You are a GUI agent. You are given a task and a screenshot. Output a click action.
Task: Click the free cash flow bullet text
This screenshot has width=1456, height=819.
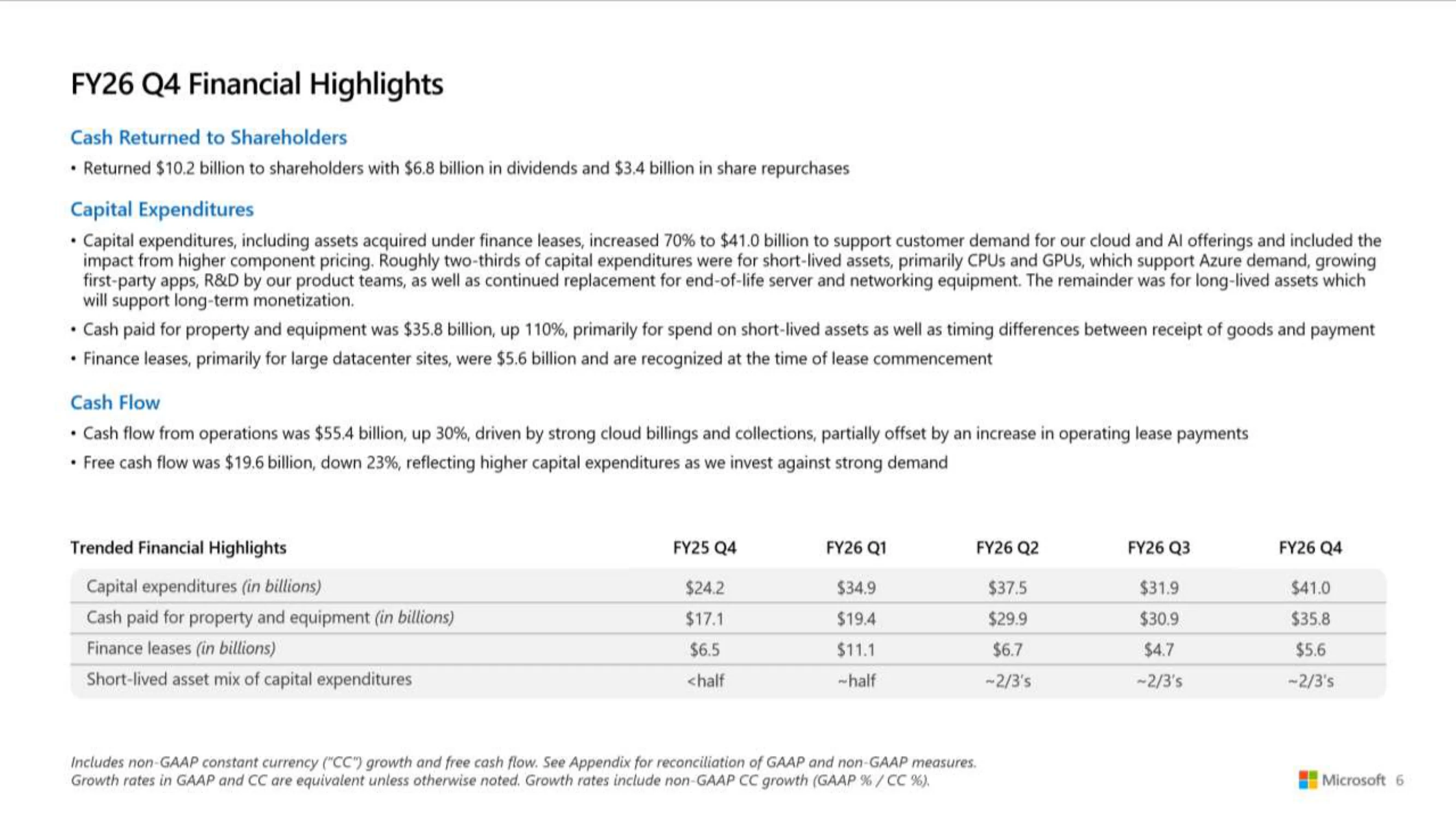tap(515, 463)
